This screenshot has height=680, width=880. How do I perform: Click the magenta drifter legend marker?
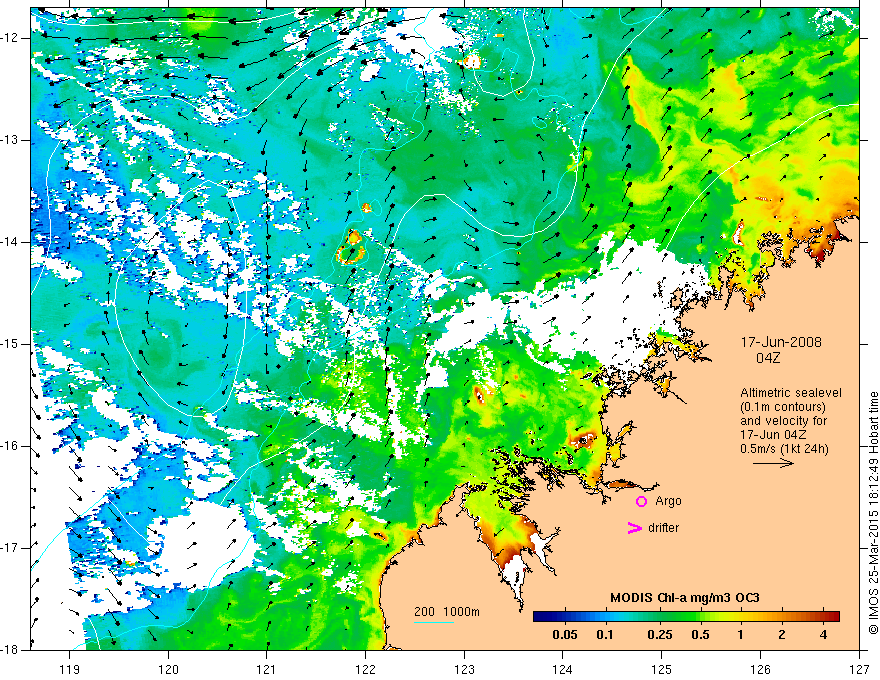(634, 527)
